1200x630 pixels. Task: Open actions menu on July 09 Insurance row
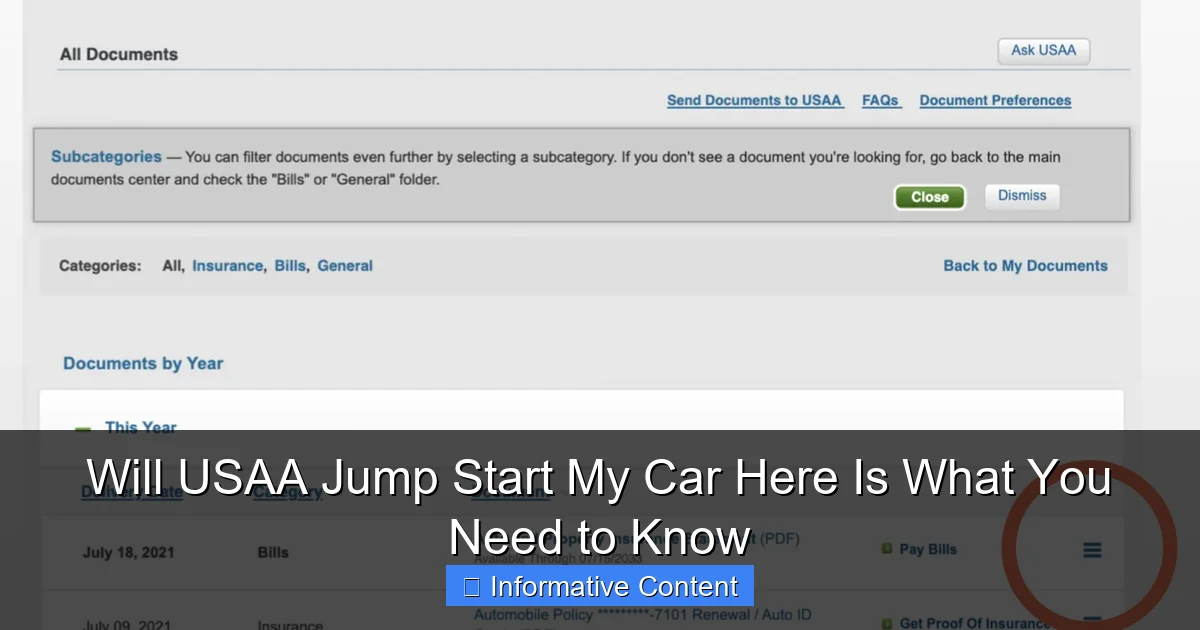point(1092,622)
